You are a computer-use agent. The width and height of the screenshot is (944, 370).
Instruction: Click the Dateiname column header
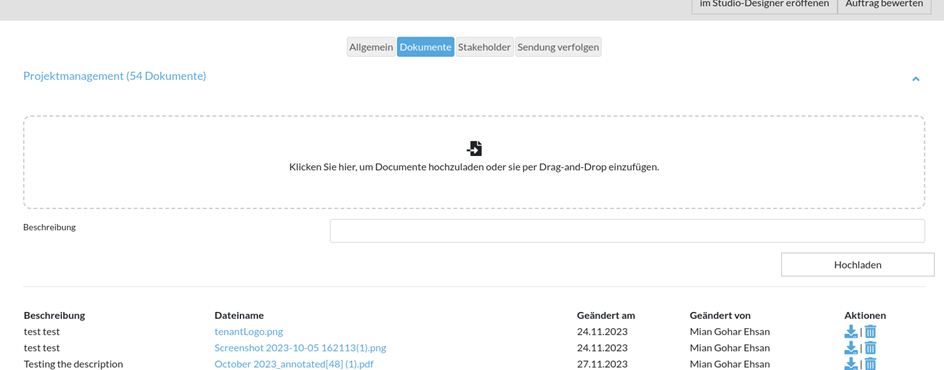tap(239, 315)
